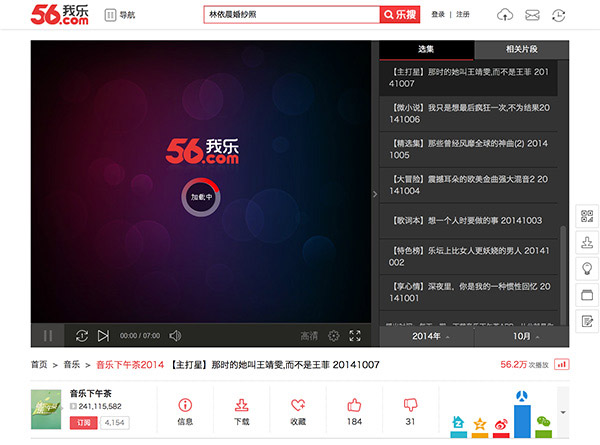Click the playlist panel scrollbar
The width and height of the screenshot is (600, 445).
click(x=563, y=275)
